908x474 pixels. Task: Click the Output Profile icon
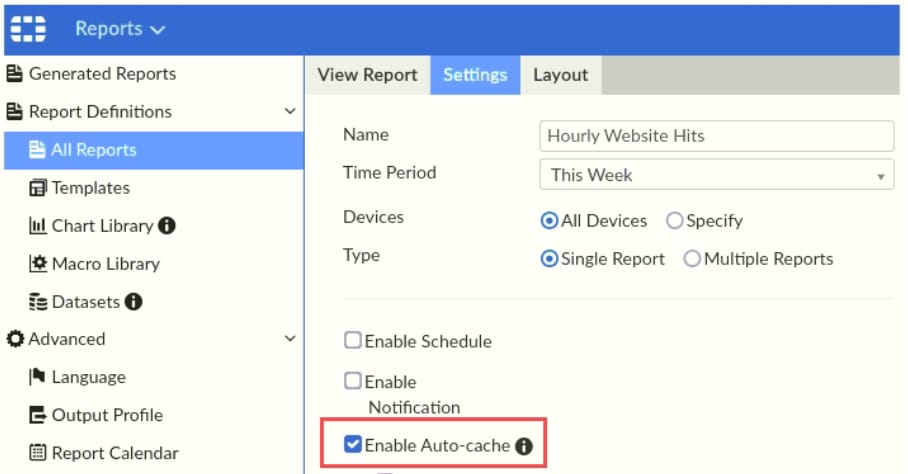point(38,415)
